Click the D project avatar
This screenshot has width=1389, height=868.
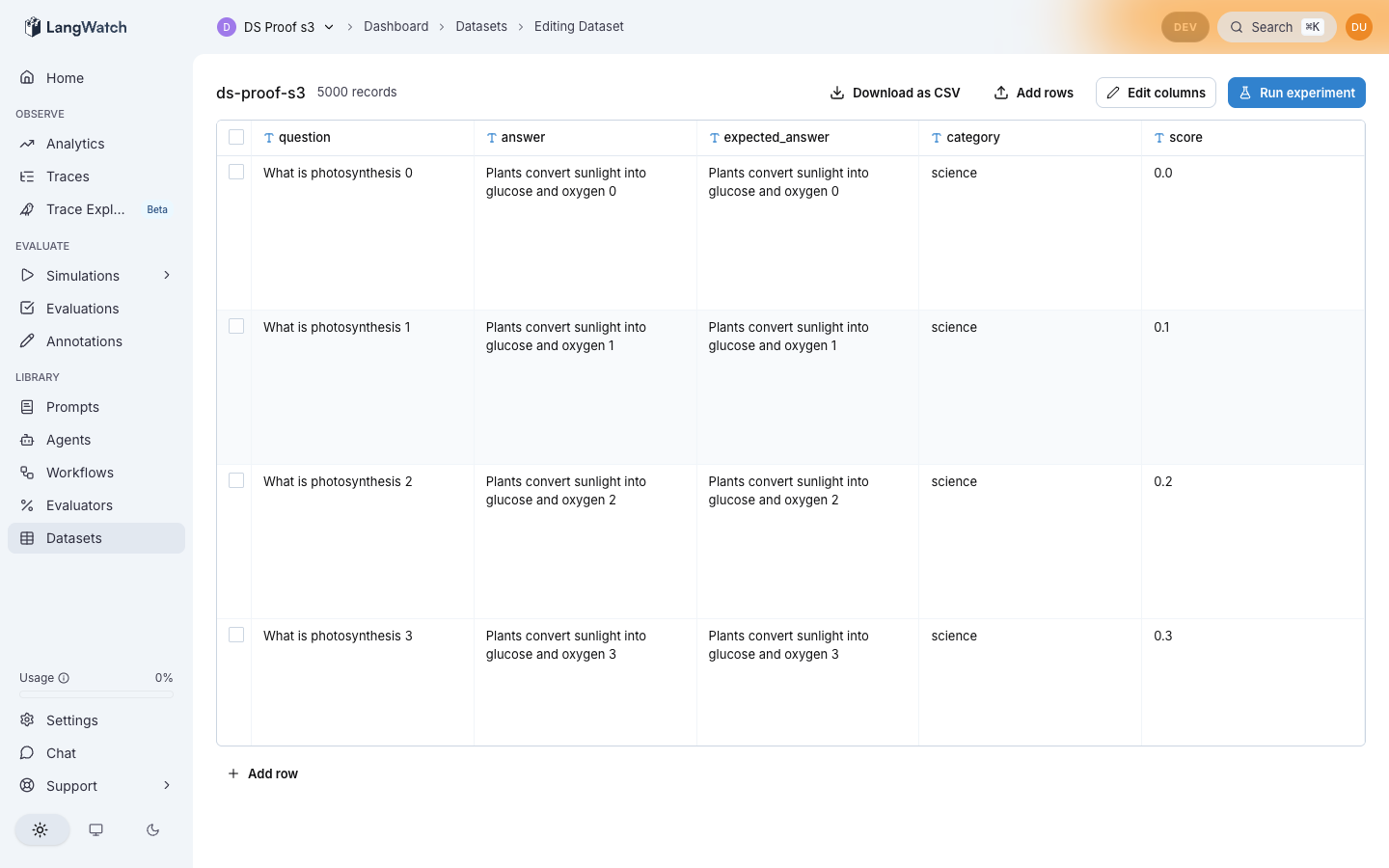(227, 27)
